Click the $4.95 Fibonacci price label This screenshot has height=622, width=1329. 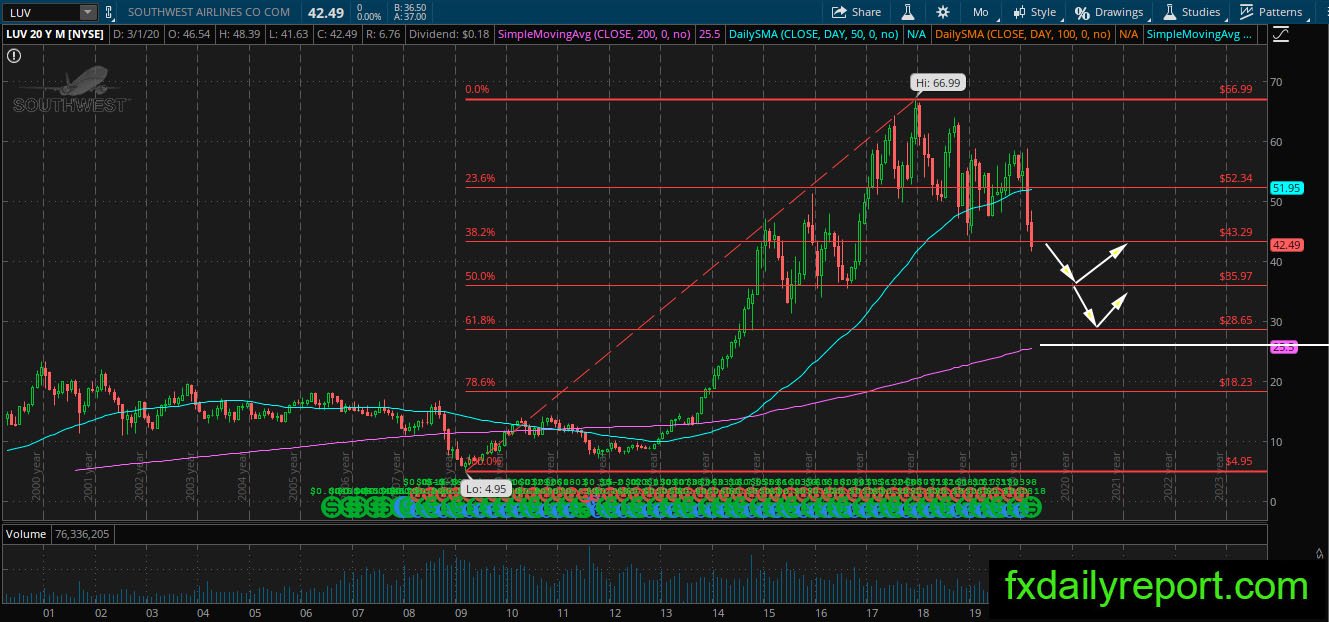pos(1239,462)
